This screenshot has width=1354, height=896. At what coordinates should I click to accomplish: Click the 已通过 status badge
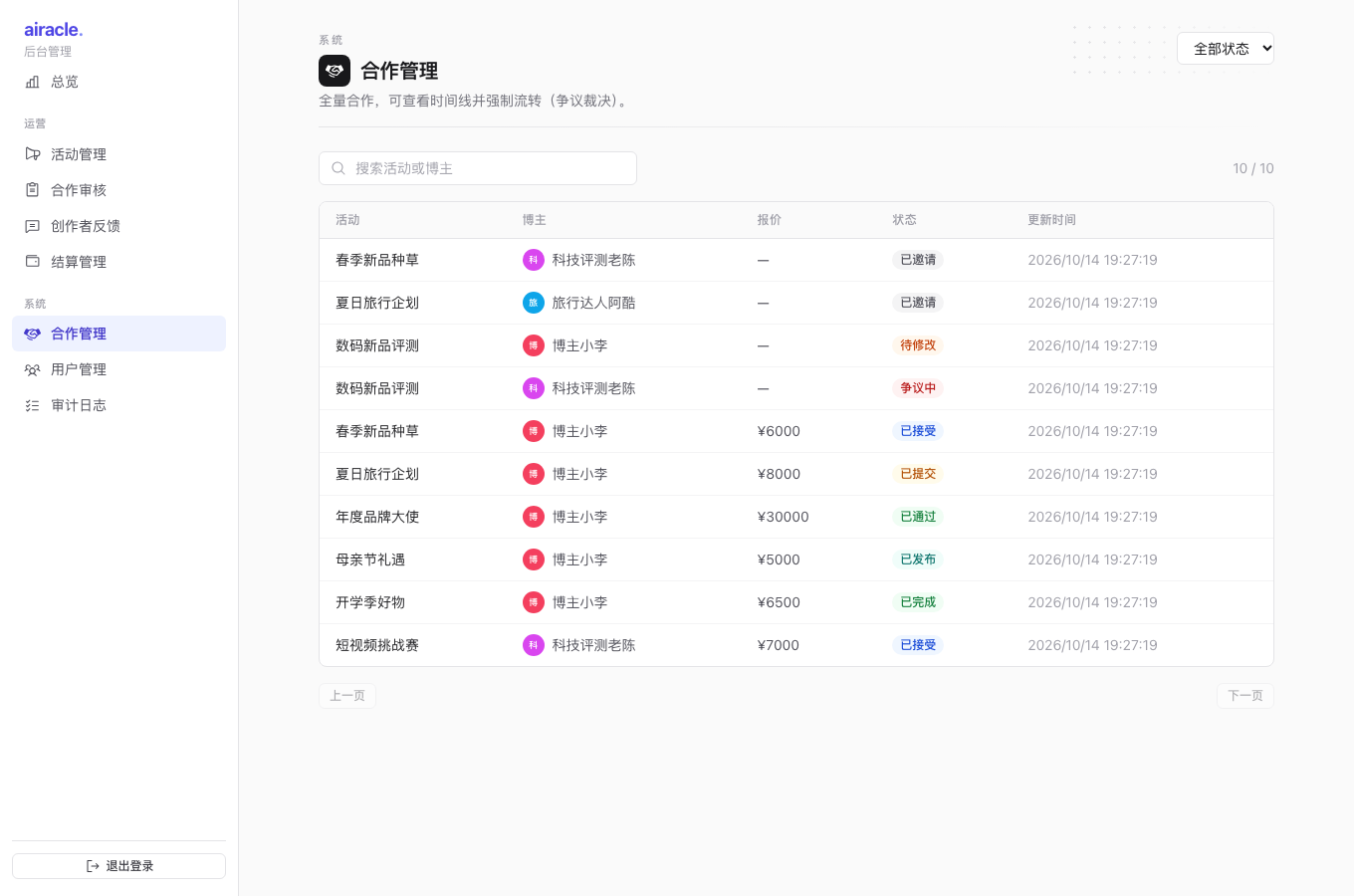click(918, 517)
